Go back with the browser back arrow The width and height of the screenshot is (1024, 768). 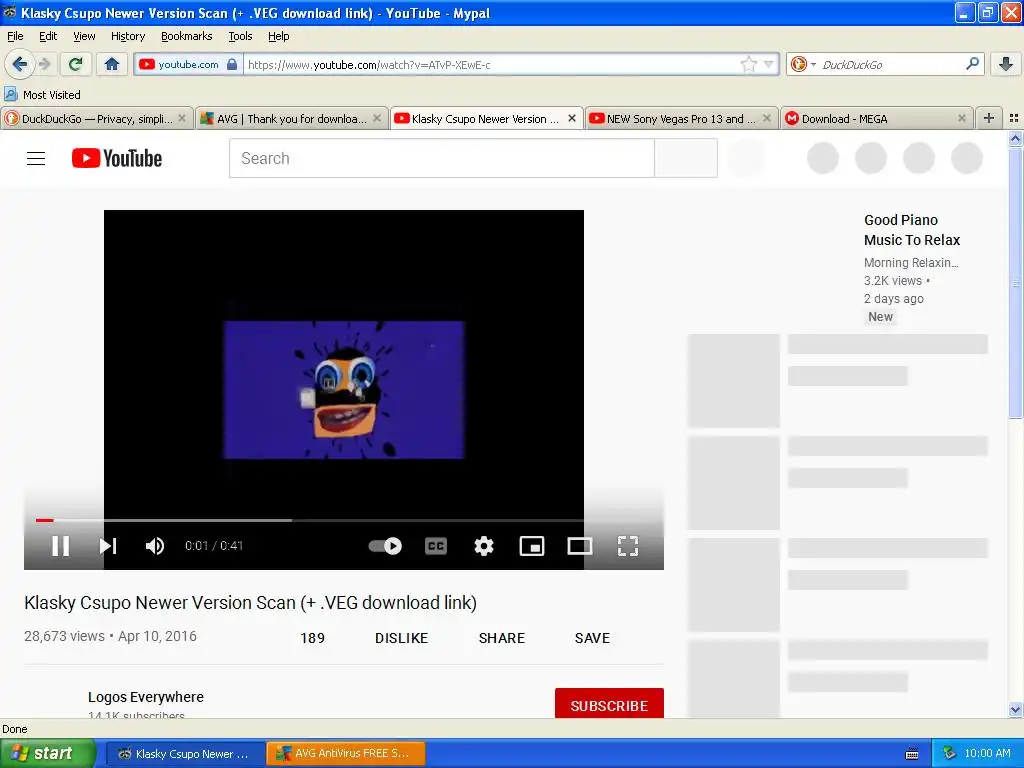click(19, 64)
